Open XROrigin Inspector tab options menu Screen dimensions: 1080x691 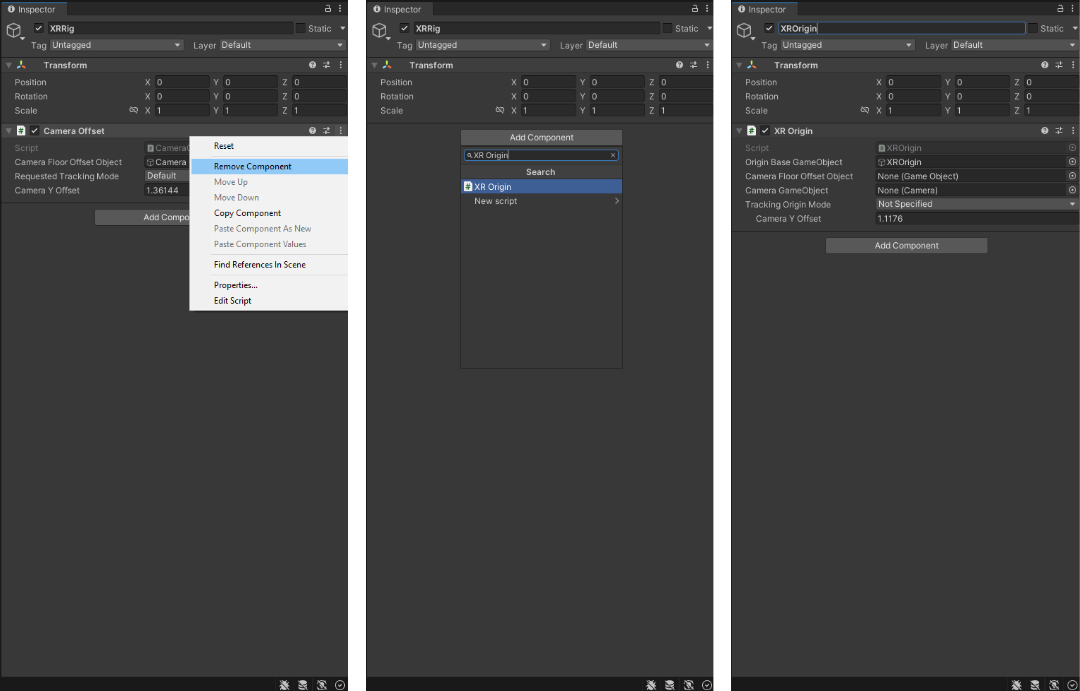pos(1073,9)
